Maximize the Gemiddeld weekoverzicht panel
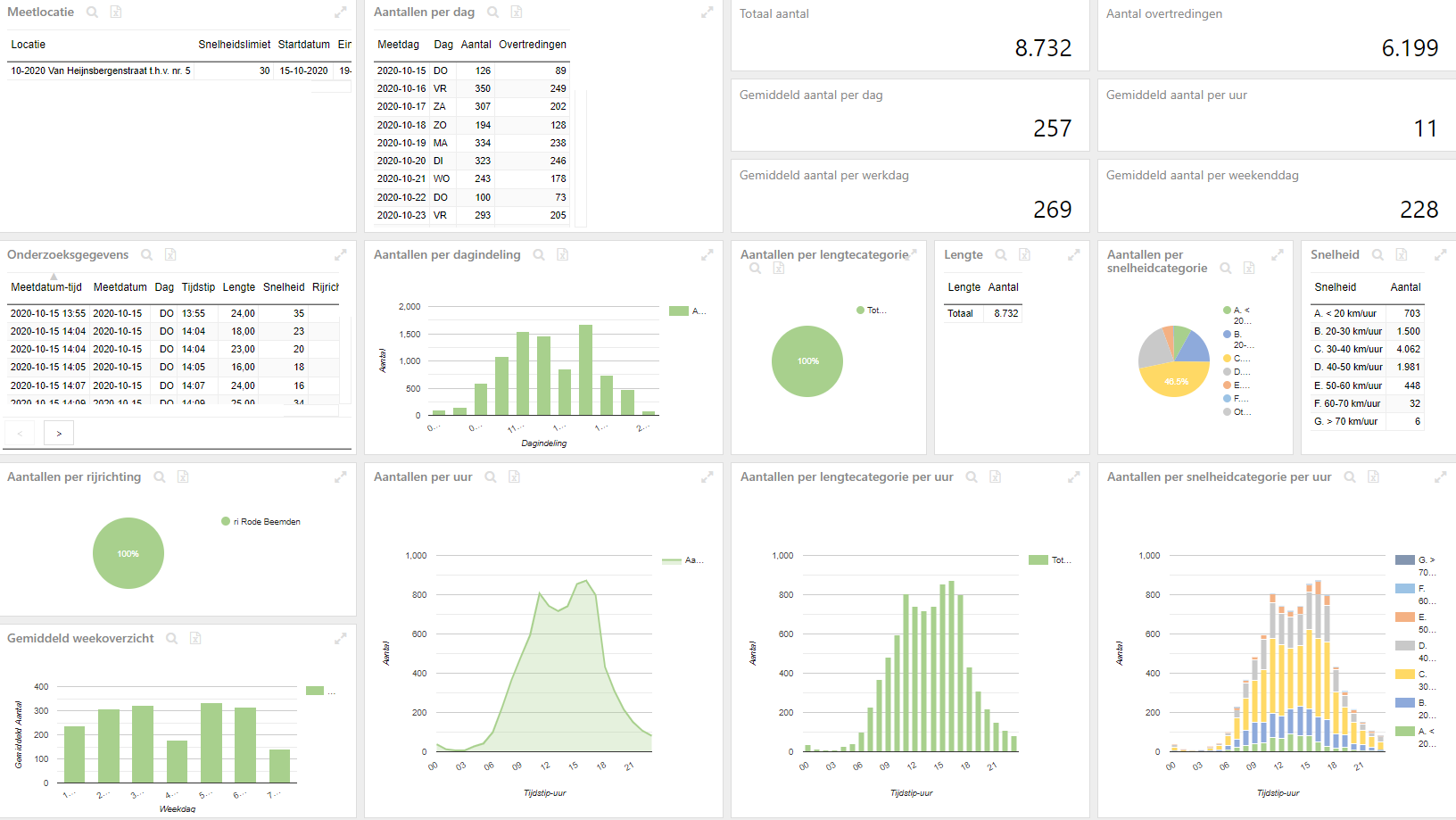 [340, 639]
